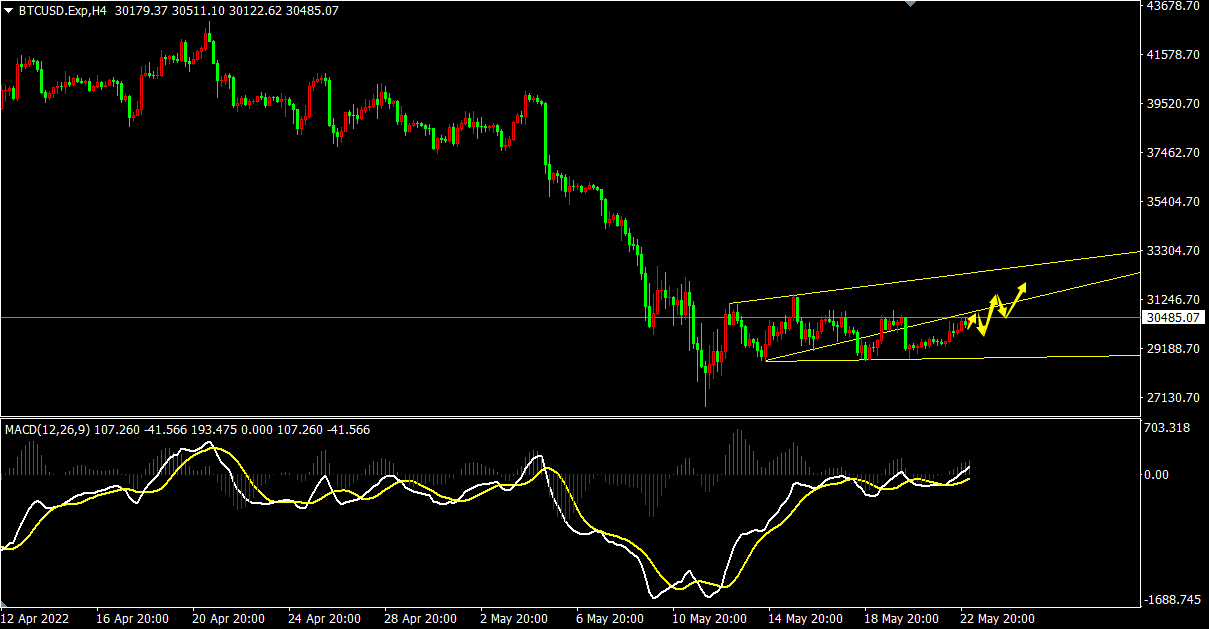The height and width of the screenshot is (629, 1209).
Task: Click the lowest candle wick near 10 May
Action: [706, 400]
